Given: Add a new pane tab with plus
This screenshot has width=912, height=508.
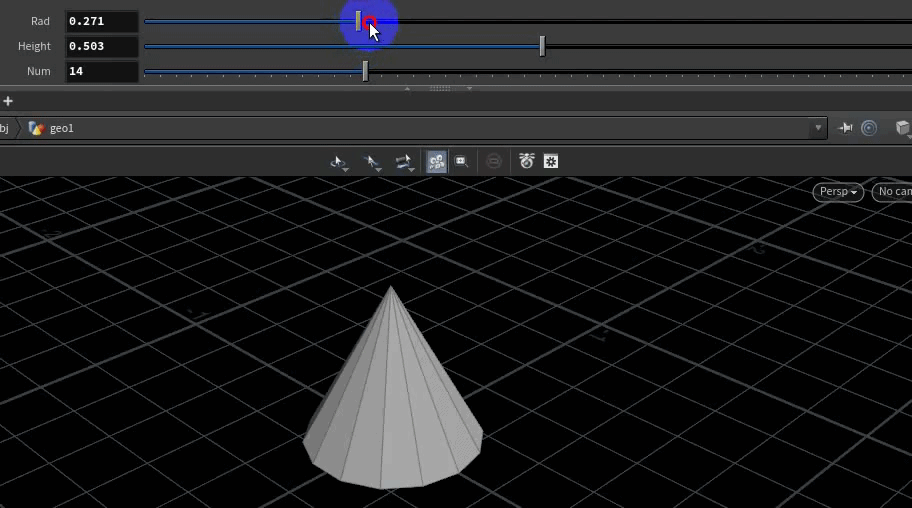Looking at the screenshot, I should [8, 101].
